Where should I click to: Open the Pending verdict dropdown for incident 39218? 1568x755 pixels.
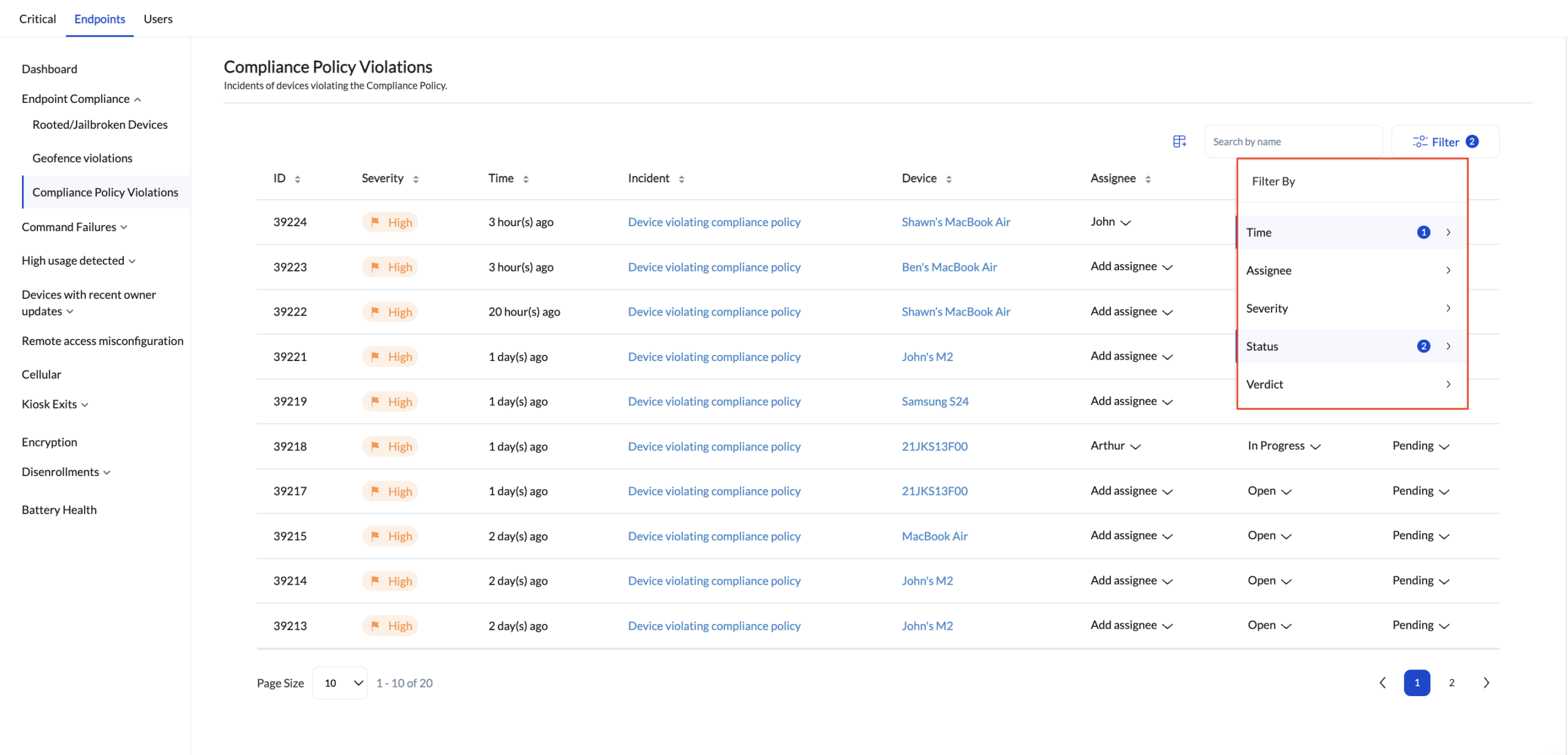(x=1420, y=446)
